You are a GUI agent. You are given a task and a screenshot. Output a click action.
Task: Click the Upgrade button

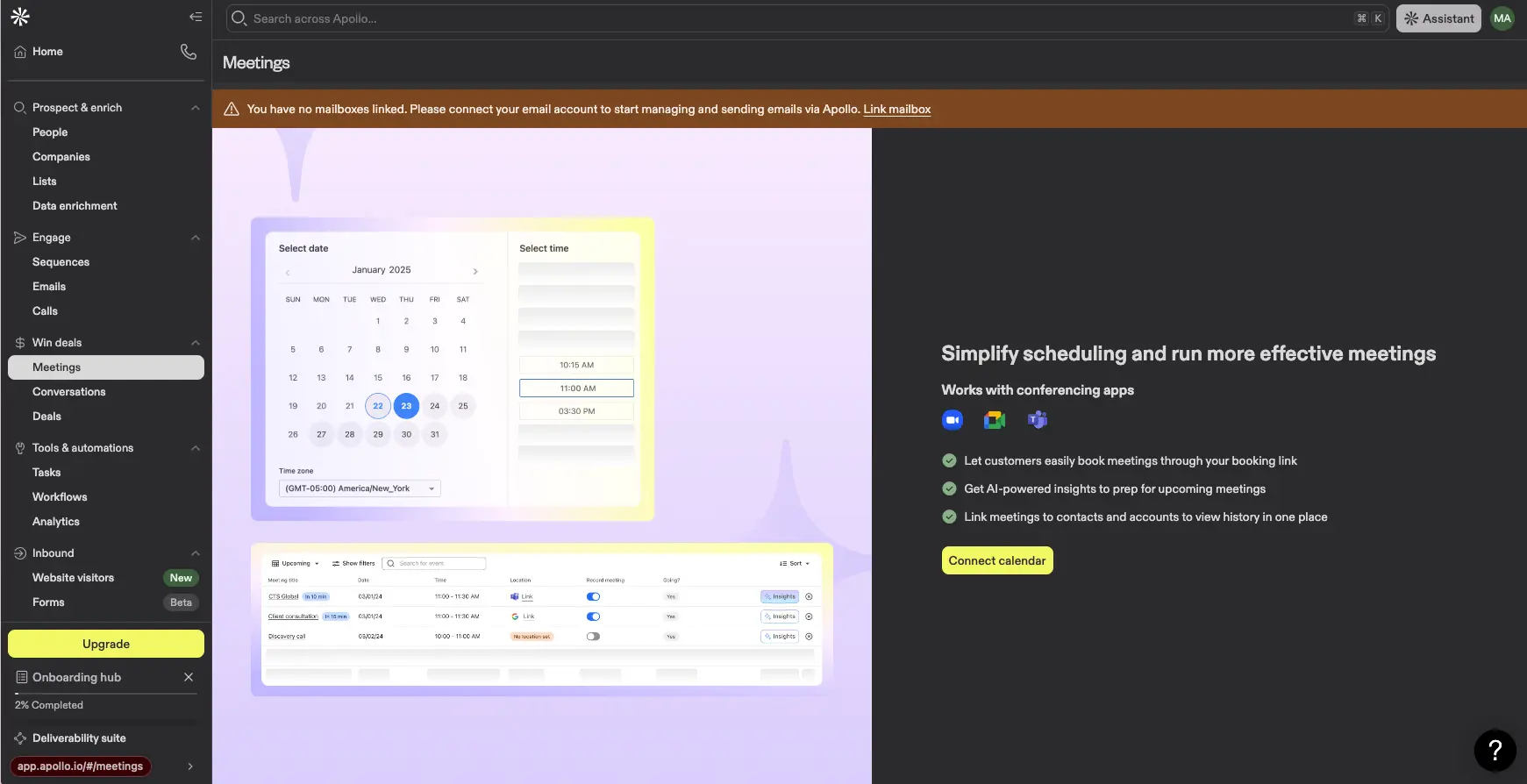pos(106,644)
